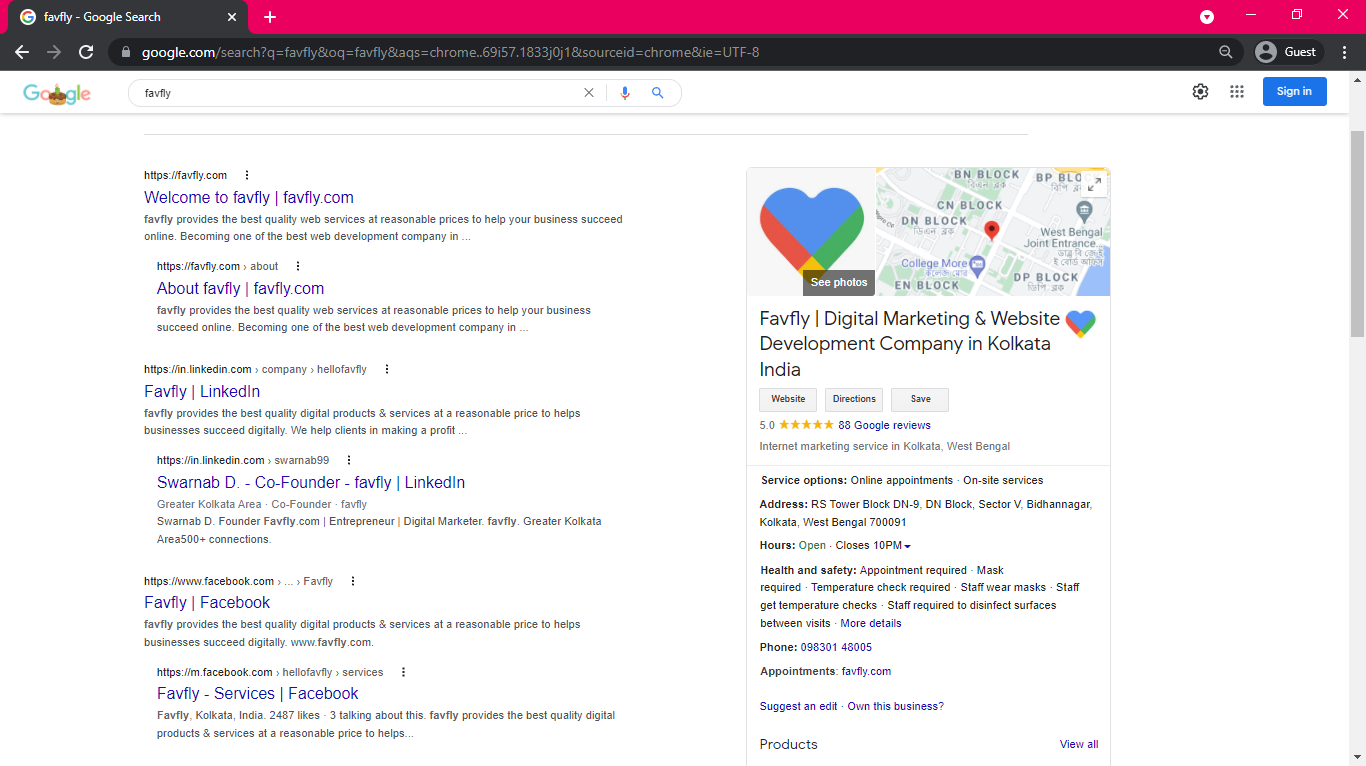1366x766 pixels.
Task: Click the Sign in button
Action: 1294,92
